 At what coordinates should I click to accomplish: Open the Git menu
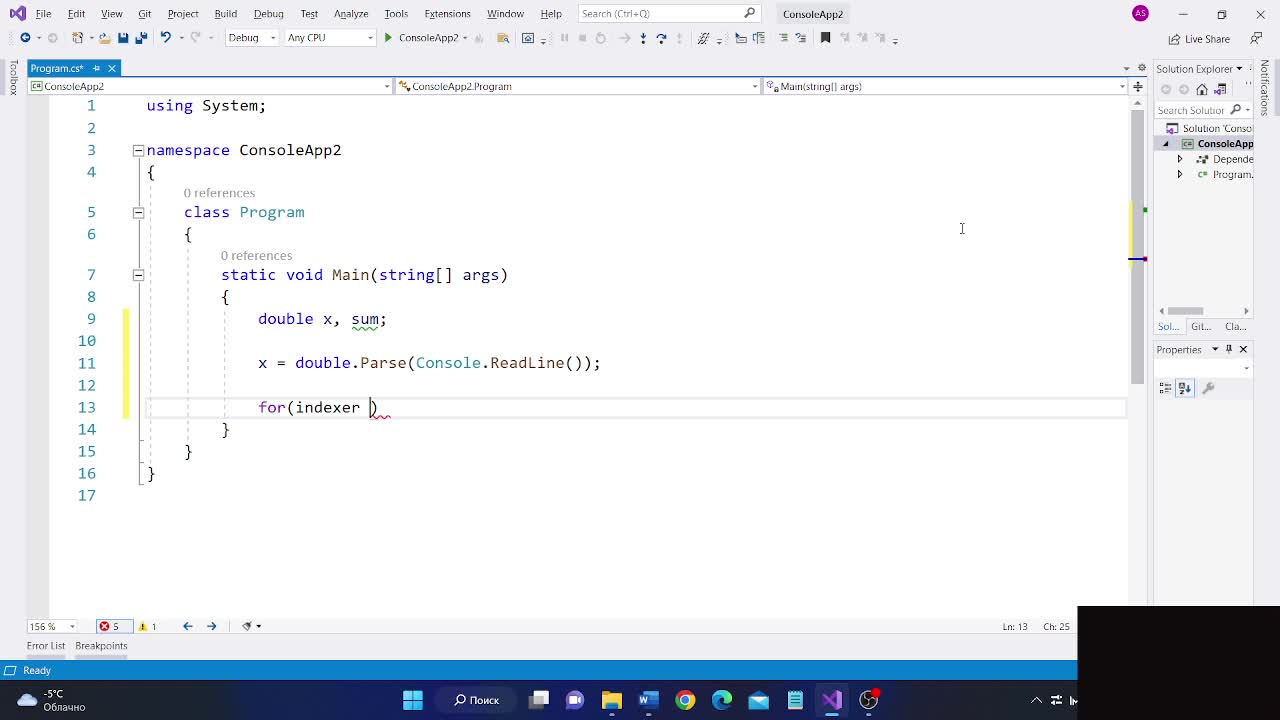point(145,14)
